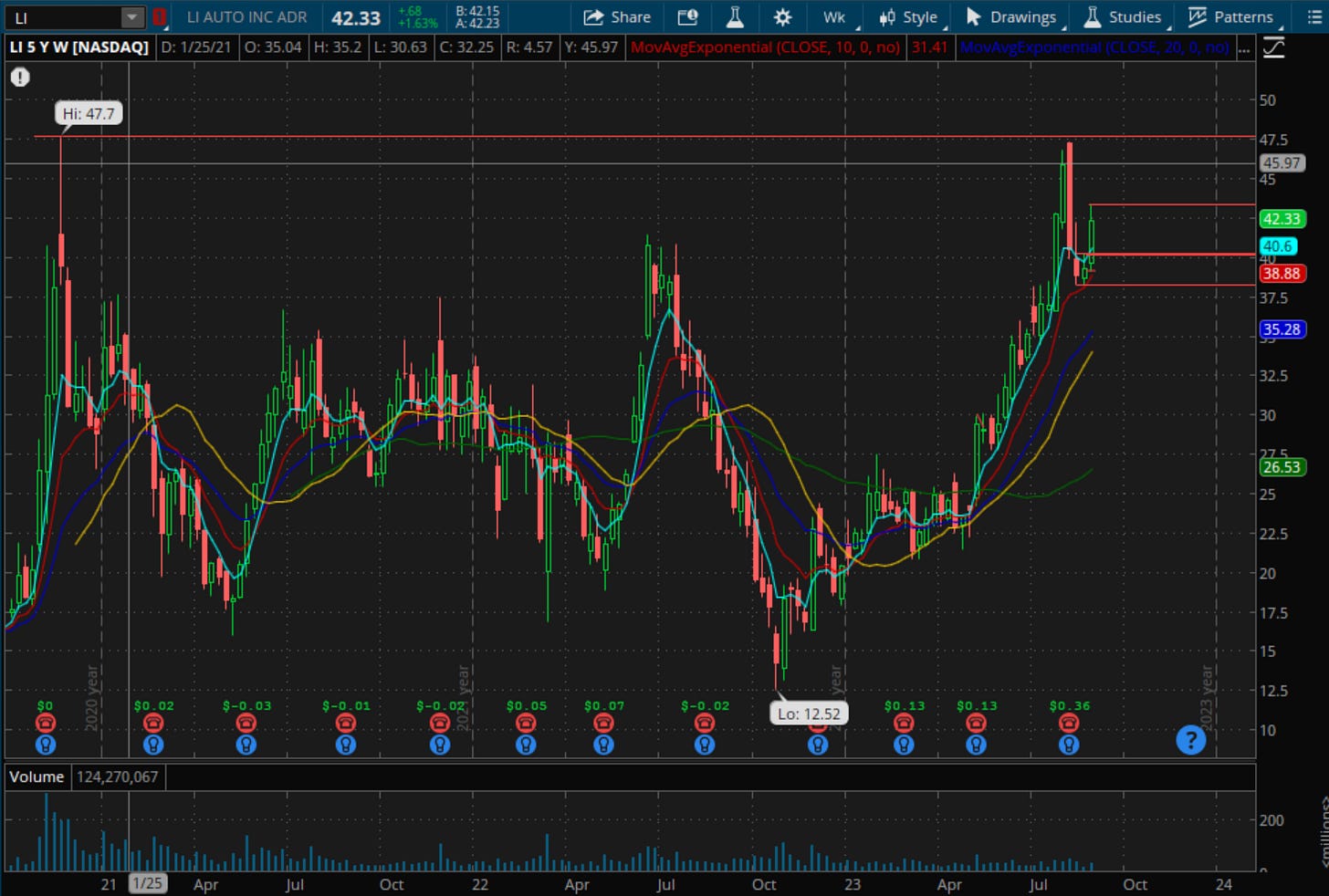The image size is (1329, 896).
Task: Click the lightbulb icon below $0.02 earnings
Action: click(x=153, y=745)
